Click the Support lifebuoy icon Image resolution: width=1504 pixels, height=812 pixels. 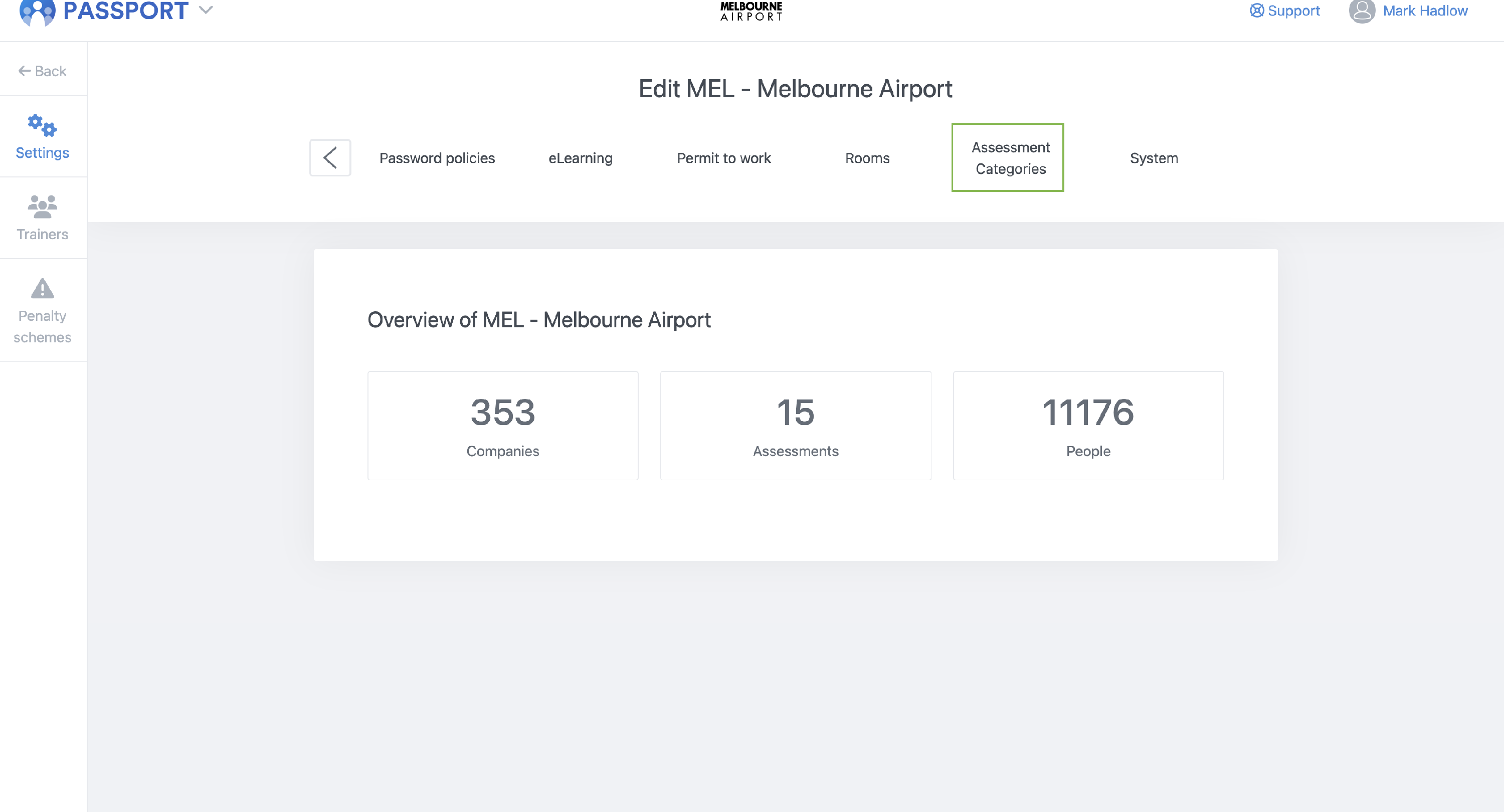click(1256, 11)
